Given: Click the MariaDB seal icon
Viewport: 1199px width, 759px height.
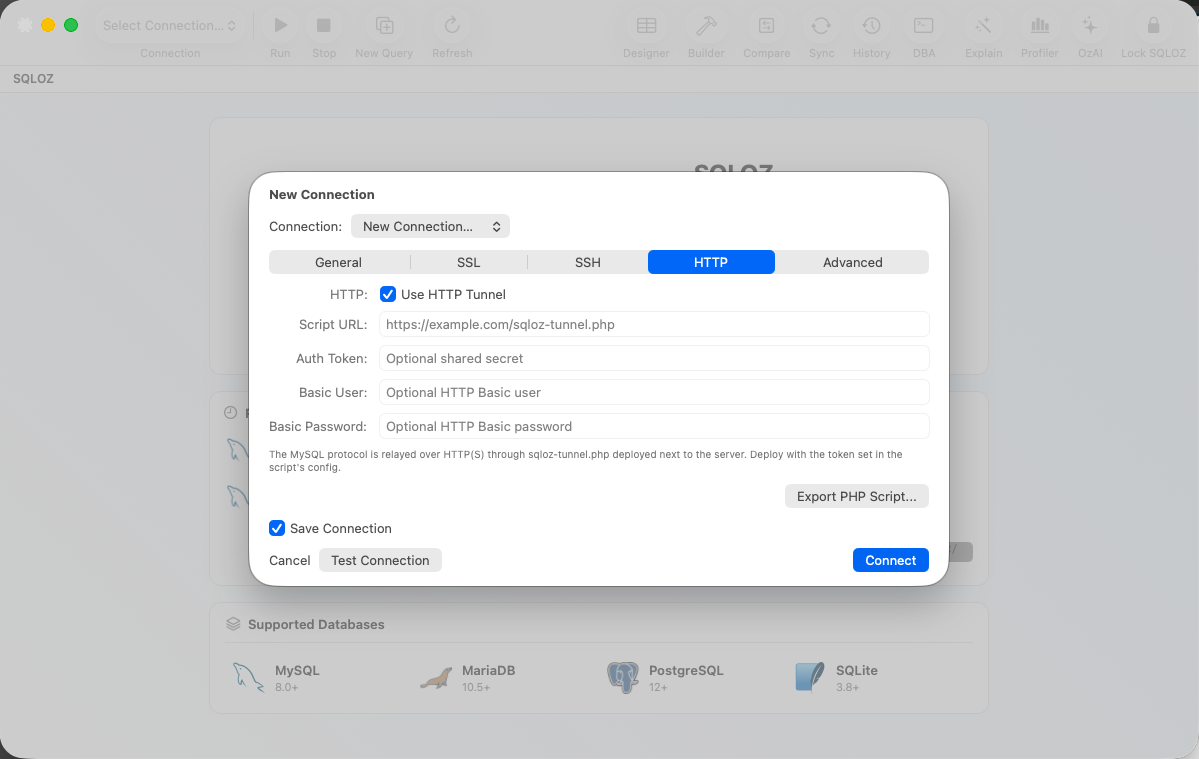Looking at the screenshot, I should click(x=436, y=679).
